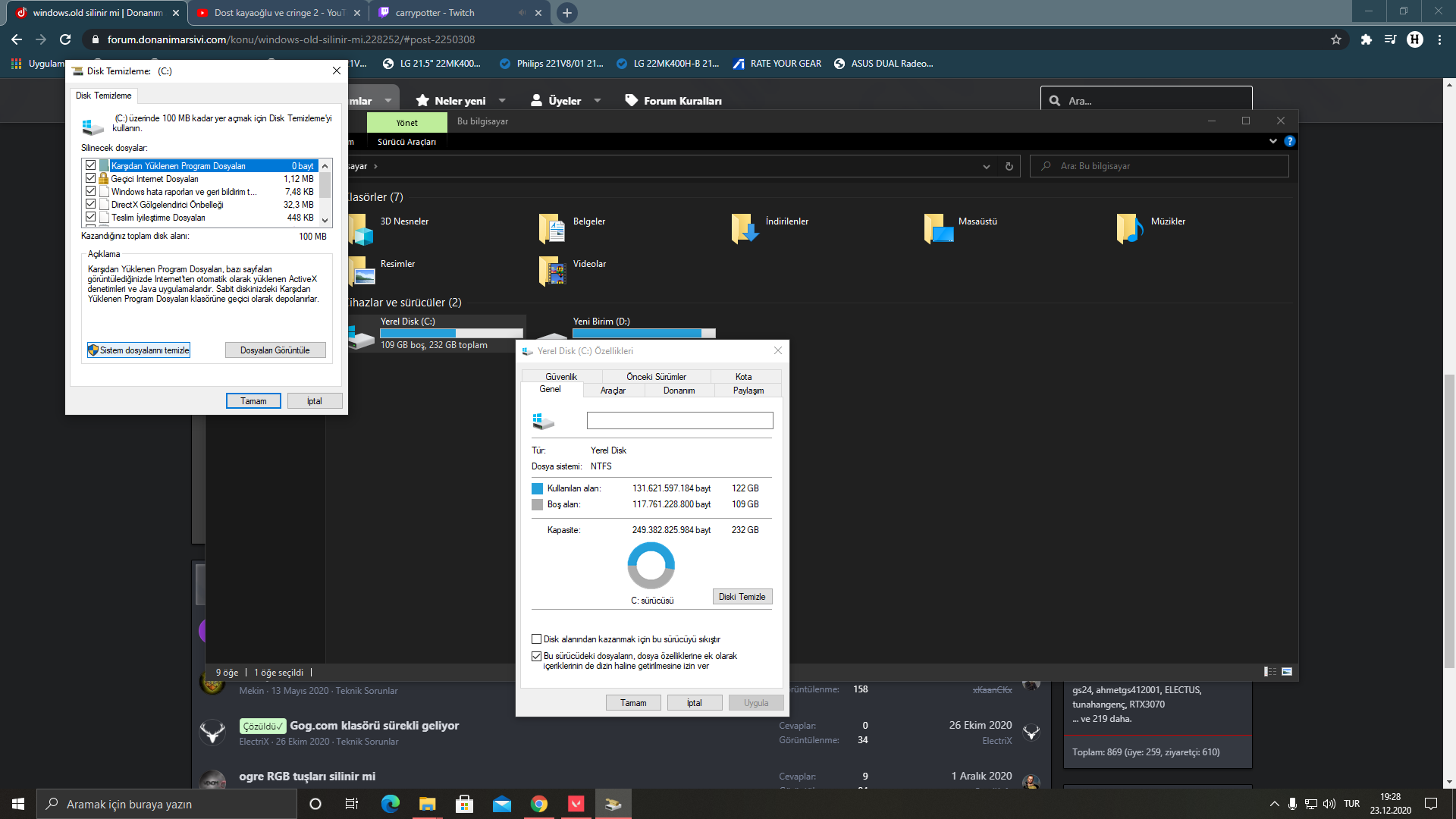Click Dosyaları Görüntüle button
Viewport: 1456px width, 819px height.
[x=275, y=350]
